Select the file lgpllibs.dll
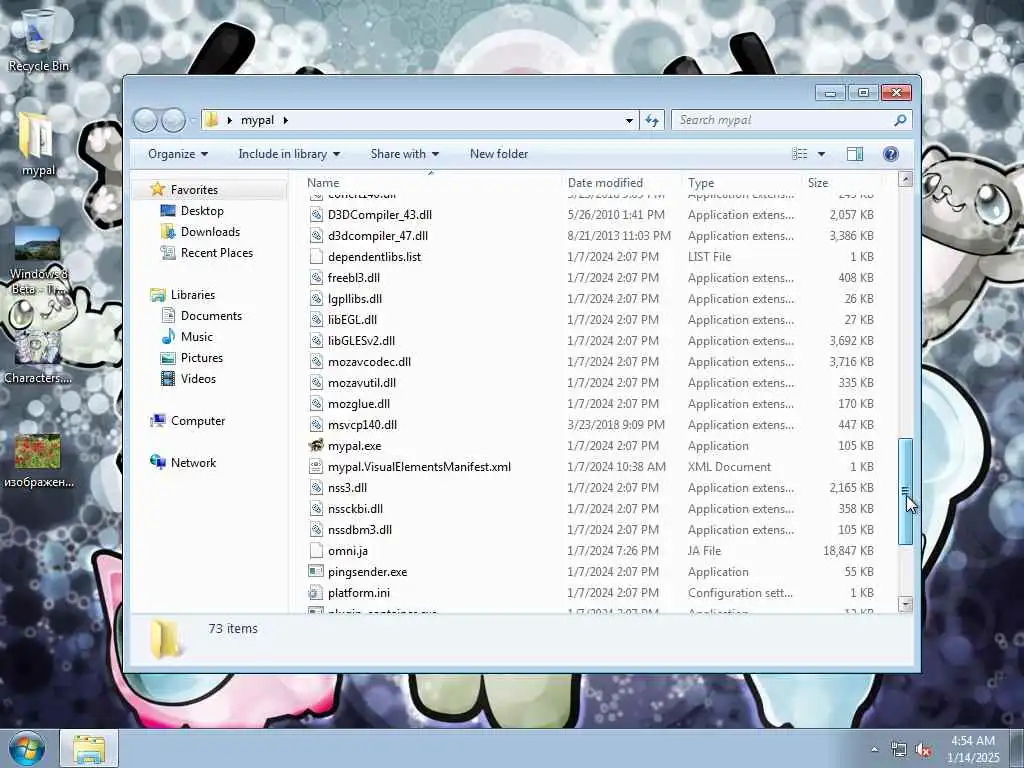This screenshot has width=1024, height=768. (x=355, y=299)
